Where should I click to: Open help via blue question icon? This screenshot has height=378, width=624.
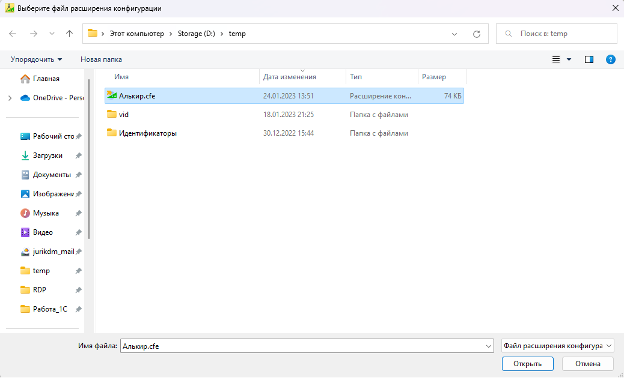click(610, 59)
